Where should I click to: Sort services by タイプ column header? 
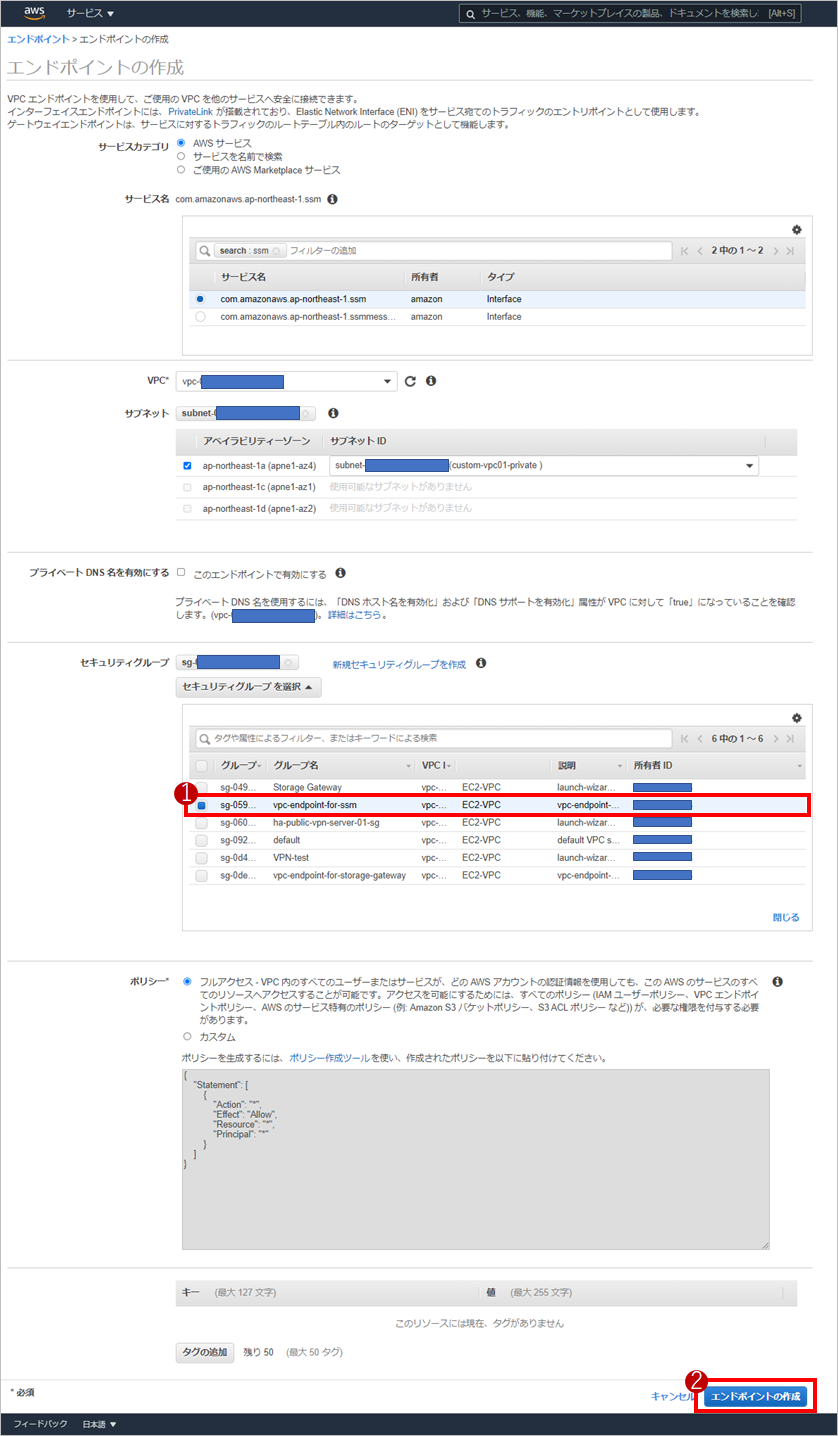point(500,277)
